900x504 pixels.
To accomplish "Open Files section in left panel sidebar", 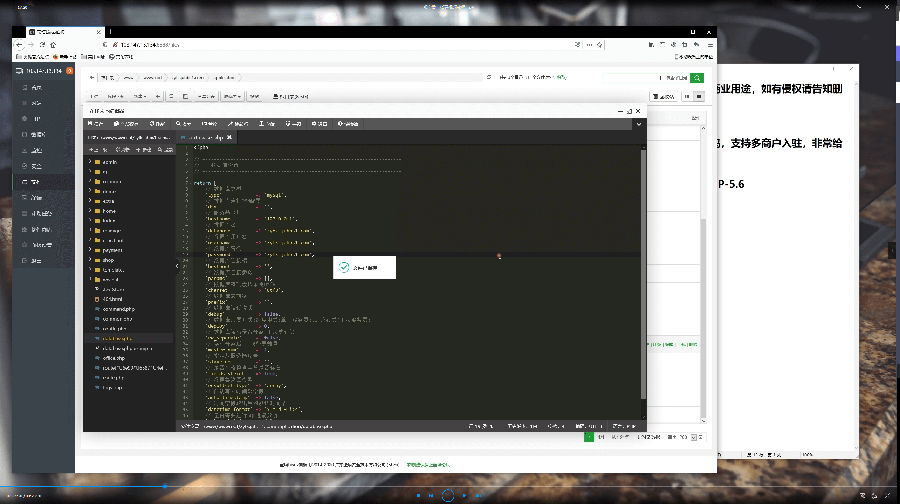I will coord(38,181).
